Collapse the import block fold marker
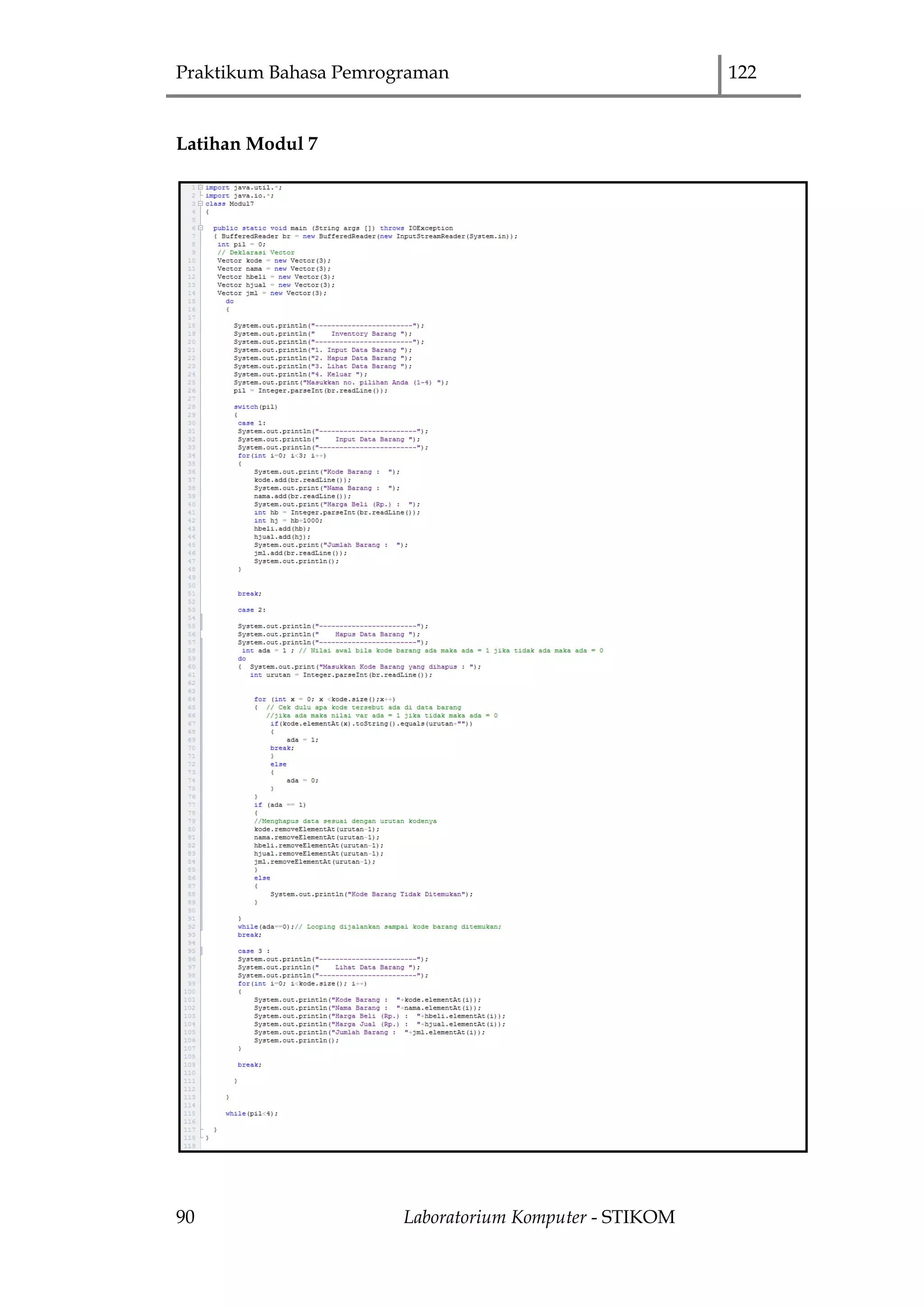This screenshot has width=924, height=1307. tap(200, 187)
